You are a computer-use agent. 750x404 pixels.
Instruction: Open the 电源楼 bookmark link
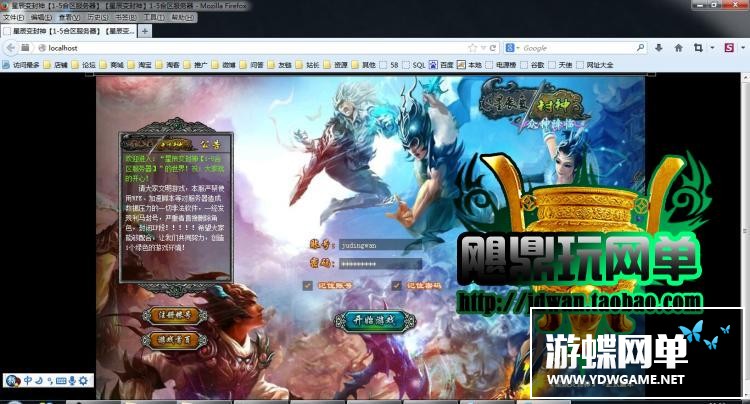(x=501, y=65)
